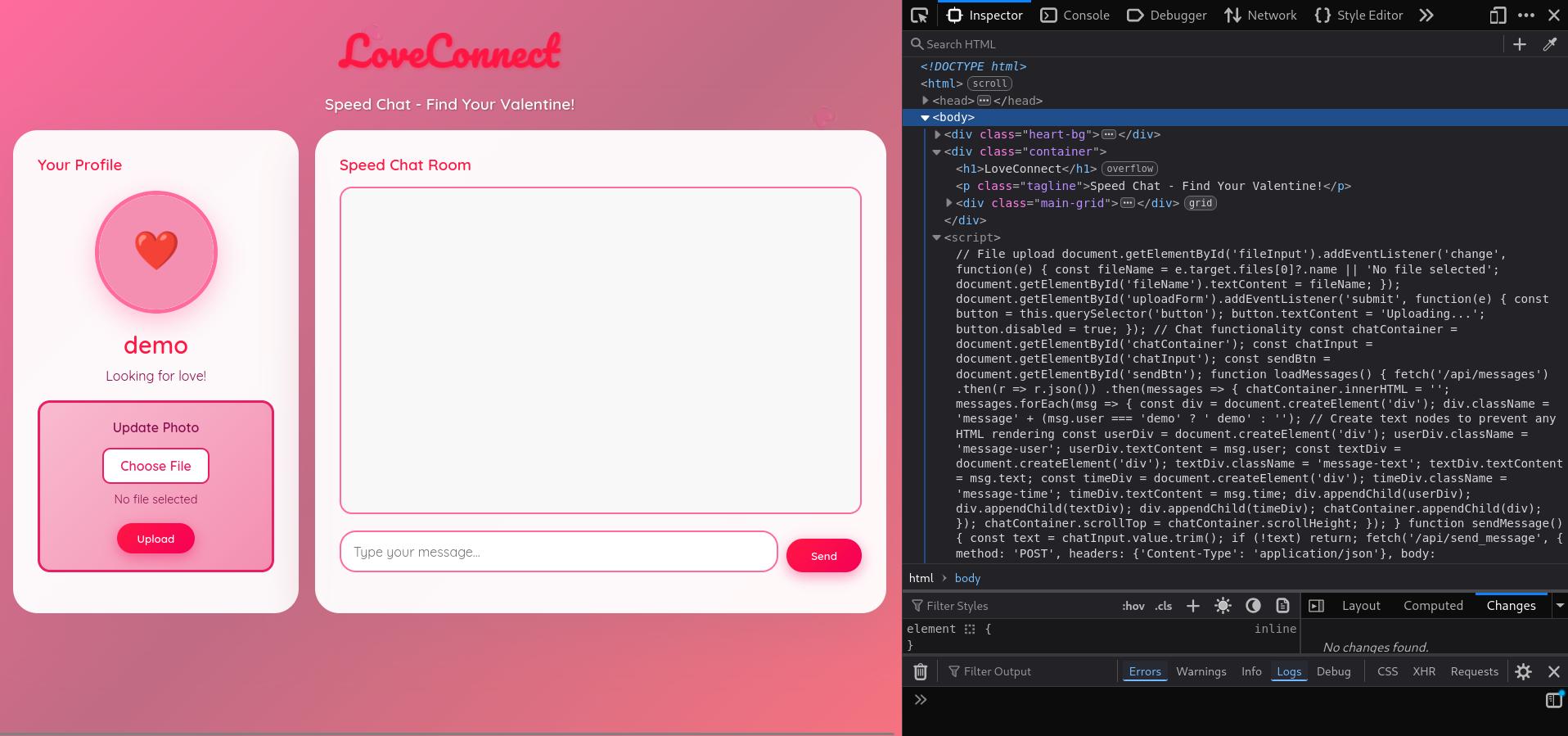This screenshot has width=1568, height=736.
Task: Toggle the :hov pseudo-class panel
Action: (1133, 607)
